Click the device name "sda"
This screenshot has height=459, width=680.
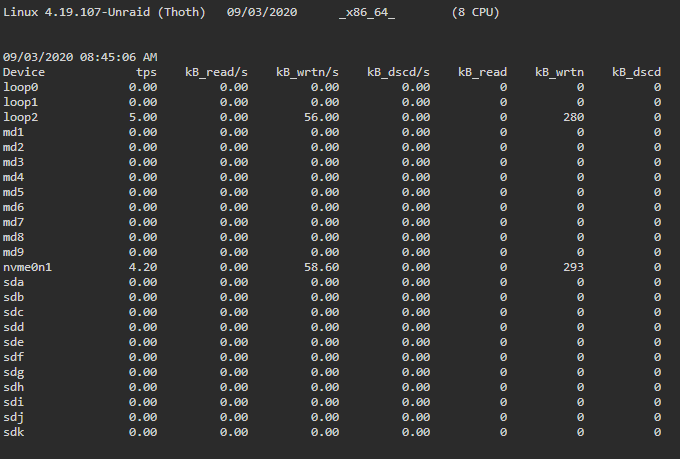click(x=13, y=282)
